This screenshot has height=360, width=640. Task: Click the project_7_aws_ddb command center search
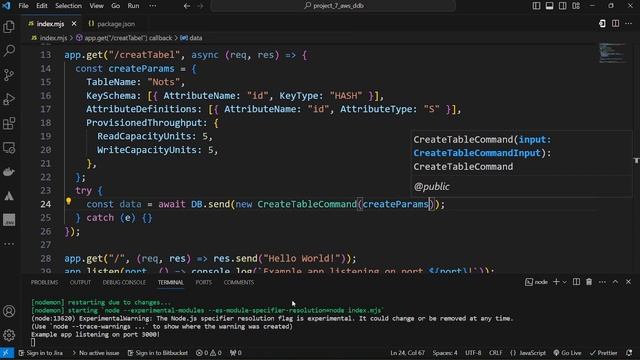point(333,6)
